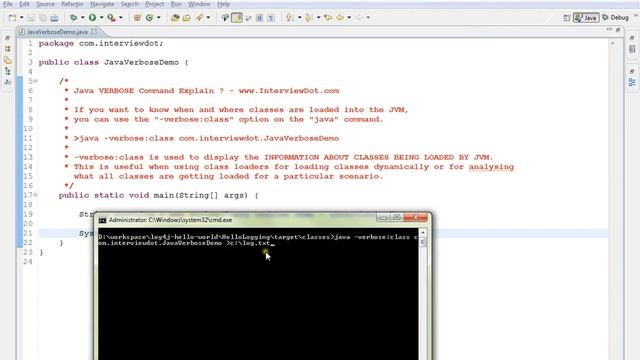Click the Open Task folder icon
Viewport: 640px width, 360px height.
[x=187, y=18]
